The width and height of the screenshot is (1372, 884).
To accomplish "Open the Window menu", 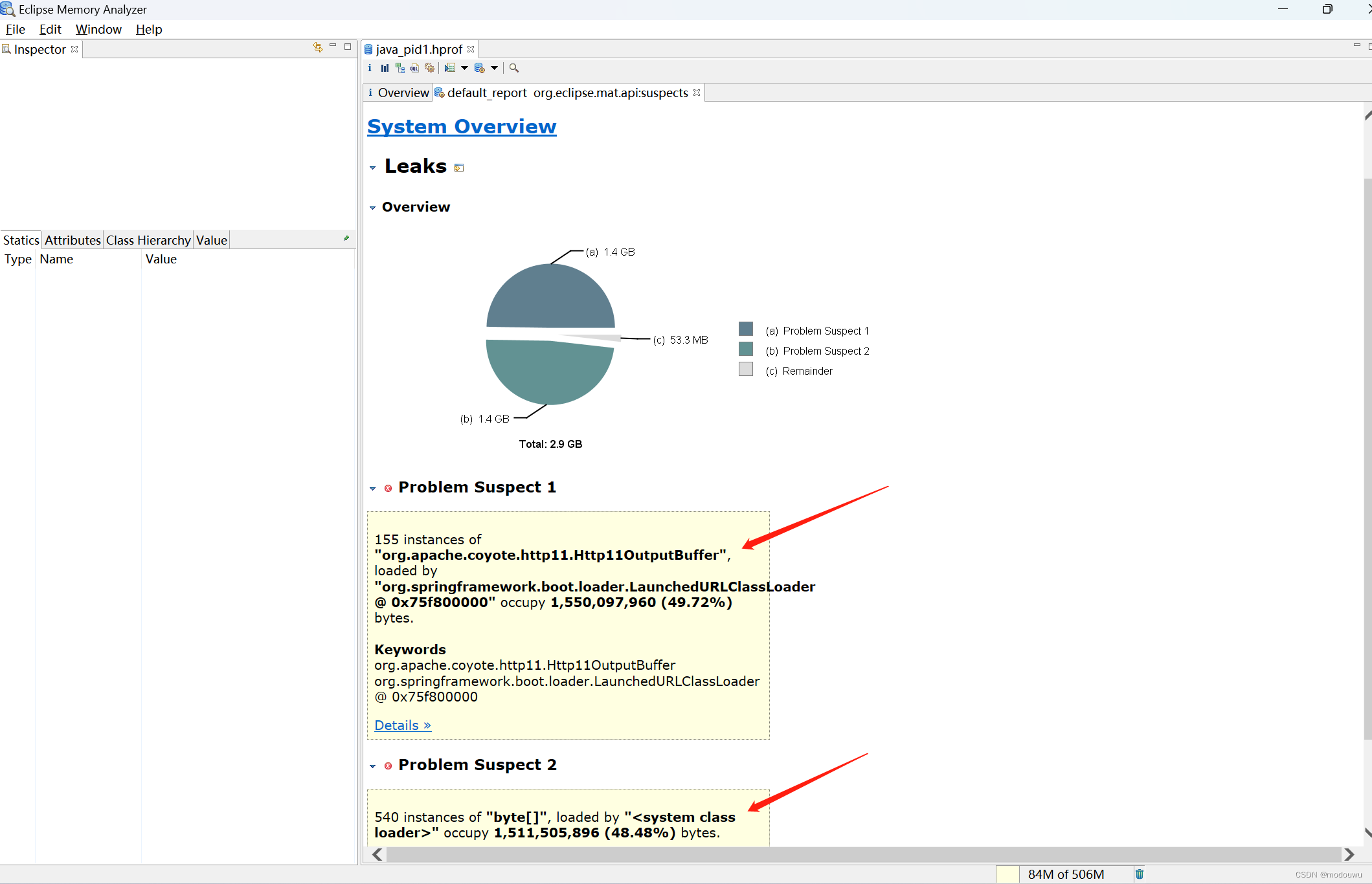I will pyautogui.click(x=98, y=29).
